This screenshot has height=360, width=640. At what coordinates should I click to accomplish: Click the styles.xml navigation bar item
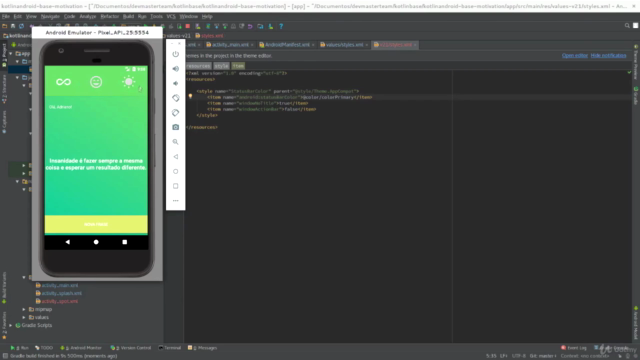209,36
